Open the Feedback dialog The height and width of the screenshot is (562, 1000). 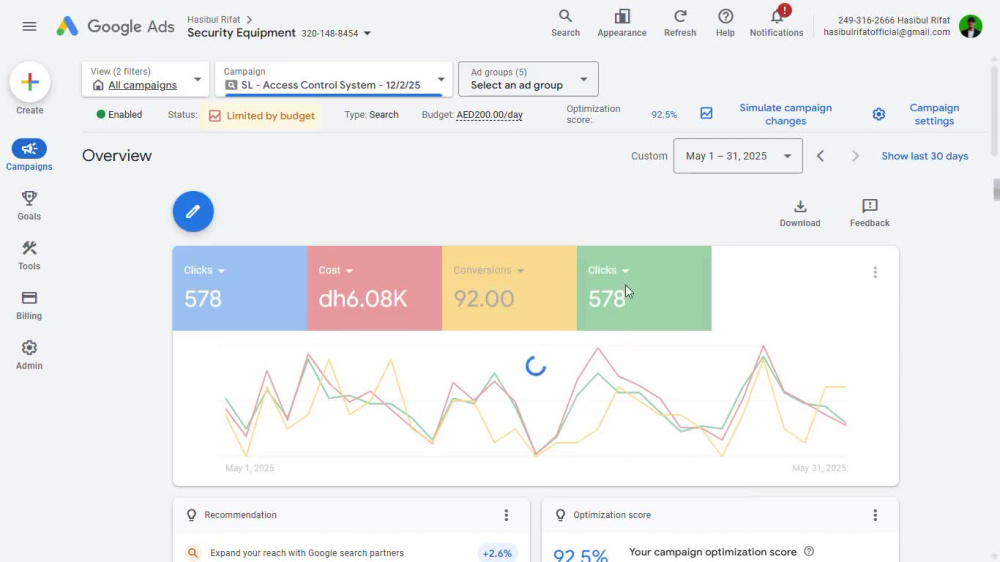[x=869, y=213]
